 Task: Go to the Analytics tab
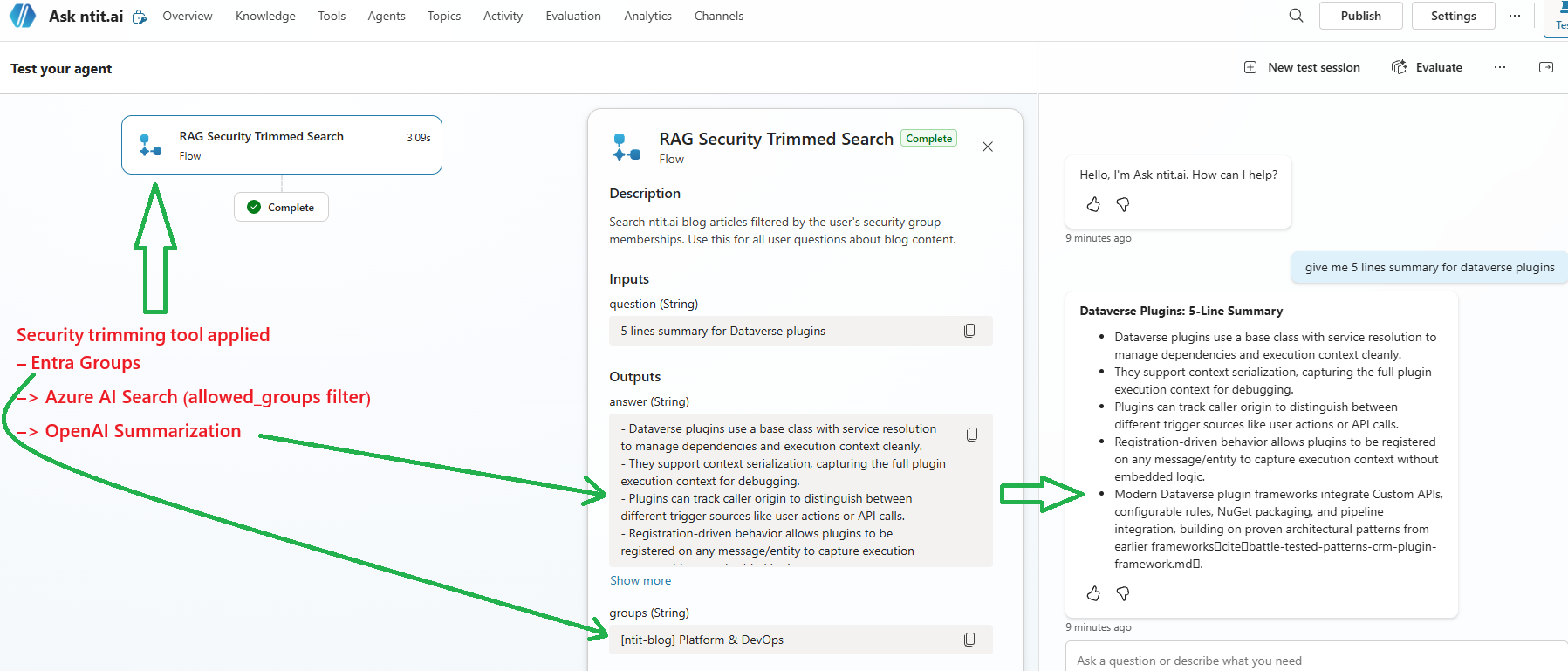click(x=647, y=16)
